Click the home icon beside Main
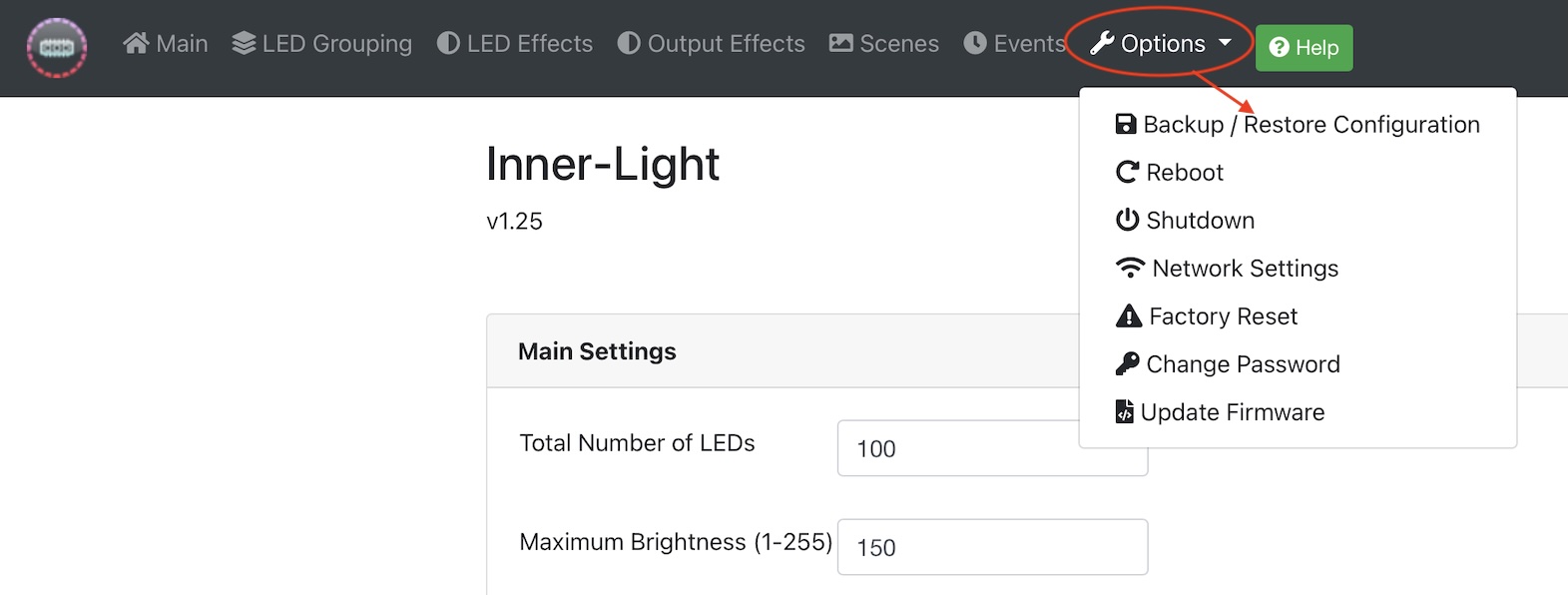This screenshot has height=595, width=1568. point(136,43)
